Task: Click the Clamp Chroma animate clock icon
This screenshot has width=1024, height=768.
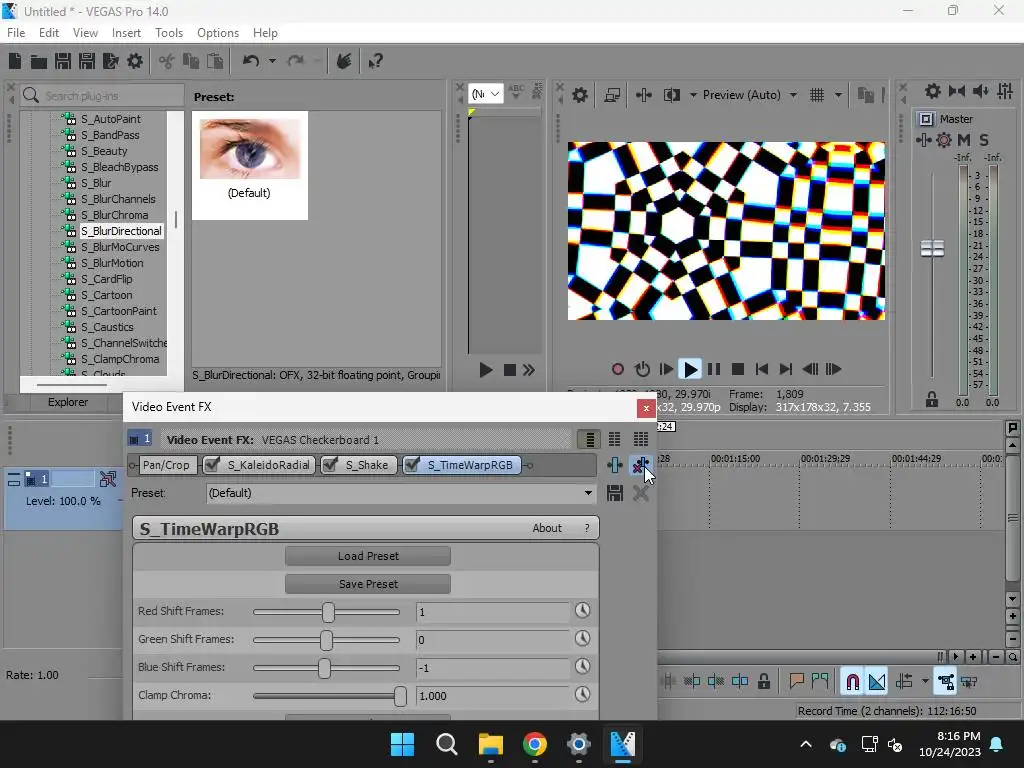Action: [583, 695]
